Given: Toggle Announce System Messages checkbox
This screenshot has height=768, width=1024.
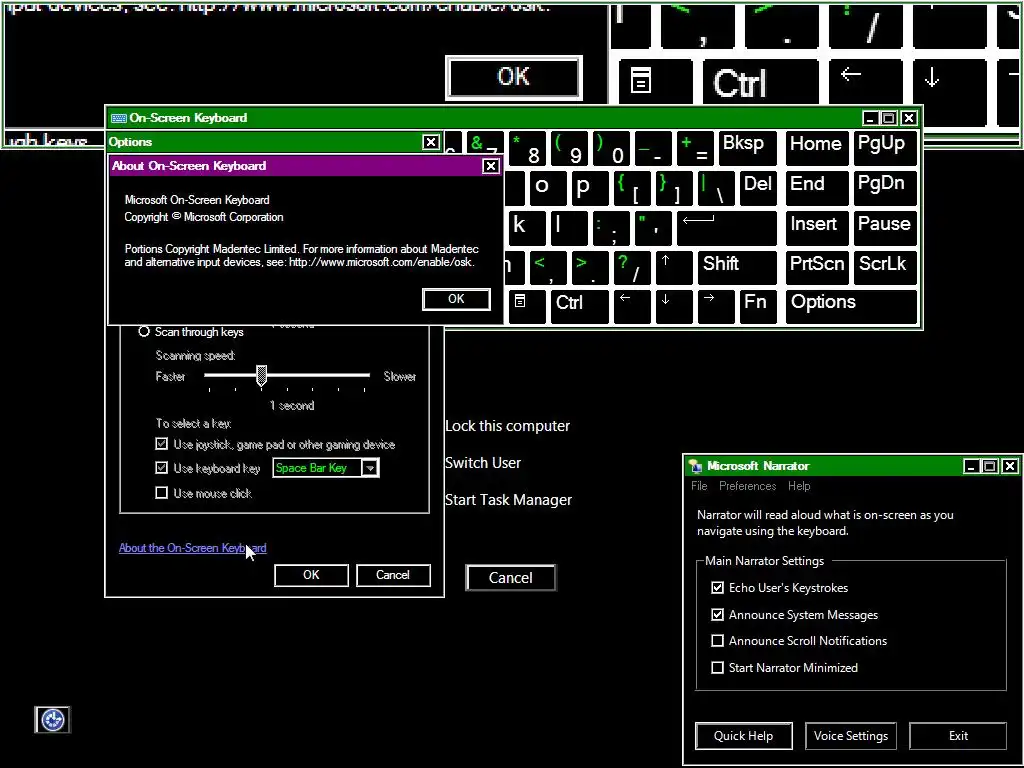Looking at the screenshot, I should click(x=718, y=615).
